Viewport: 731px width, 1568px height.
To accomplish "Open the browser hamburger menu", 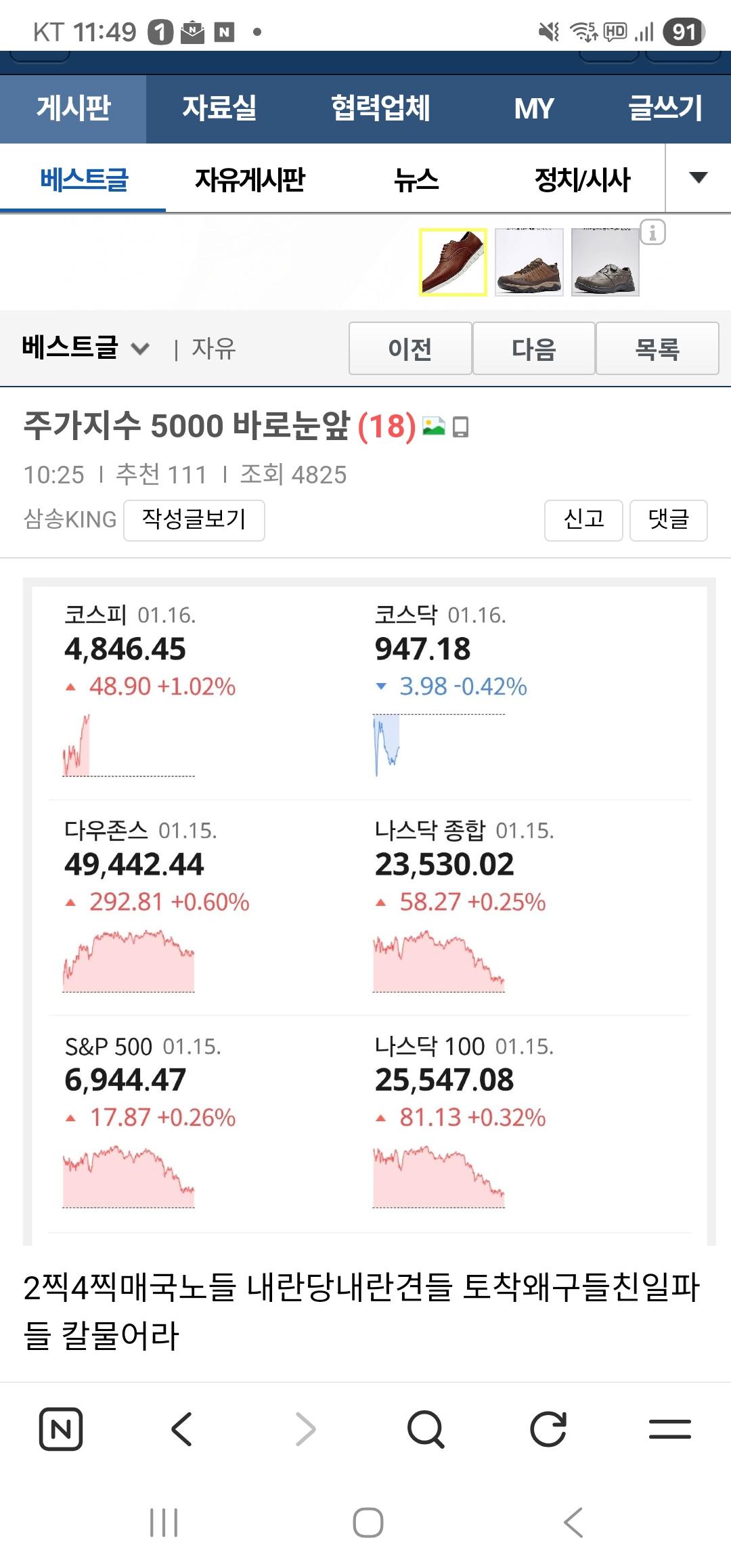I will click(x=669, y=1429).
